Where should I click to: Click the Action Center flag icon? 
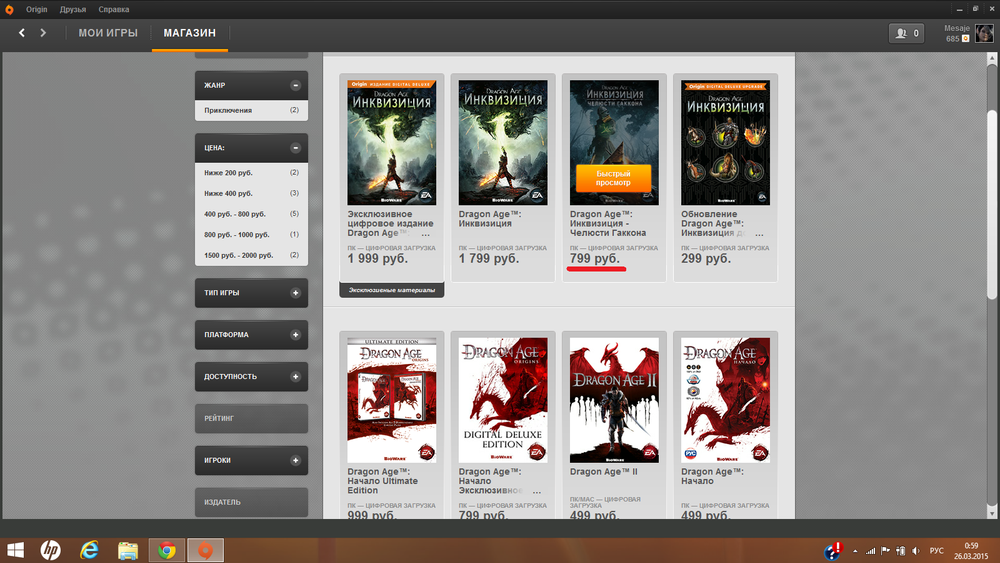(886, 551)
